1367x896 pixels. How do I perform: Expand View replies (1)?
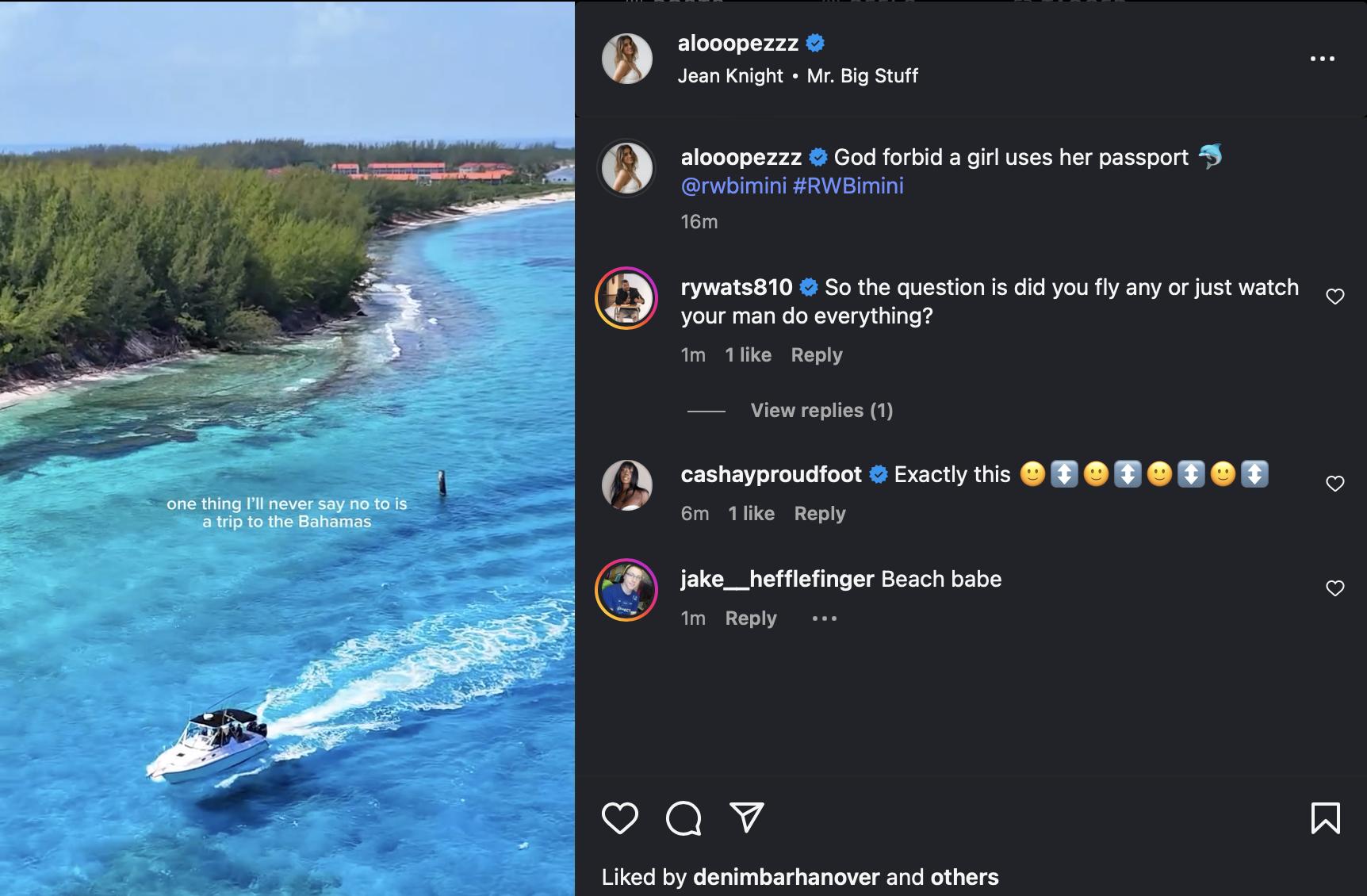(x=821, y=410)
